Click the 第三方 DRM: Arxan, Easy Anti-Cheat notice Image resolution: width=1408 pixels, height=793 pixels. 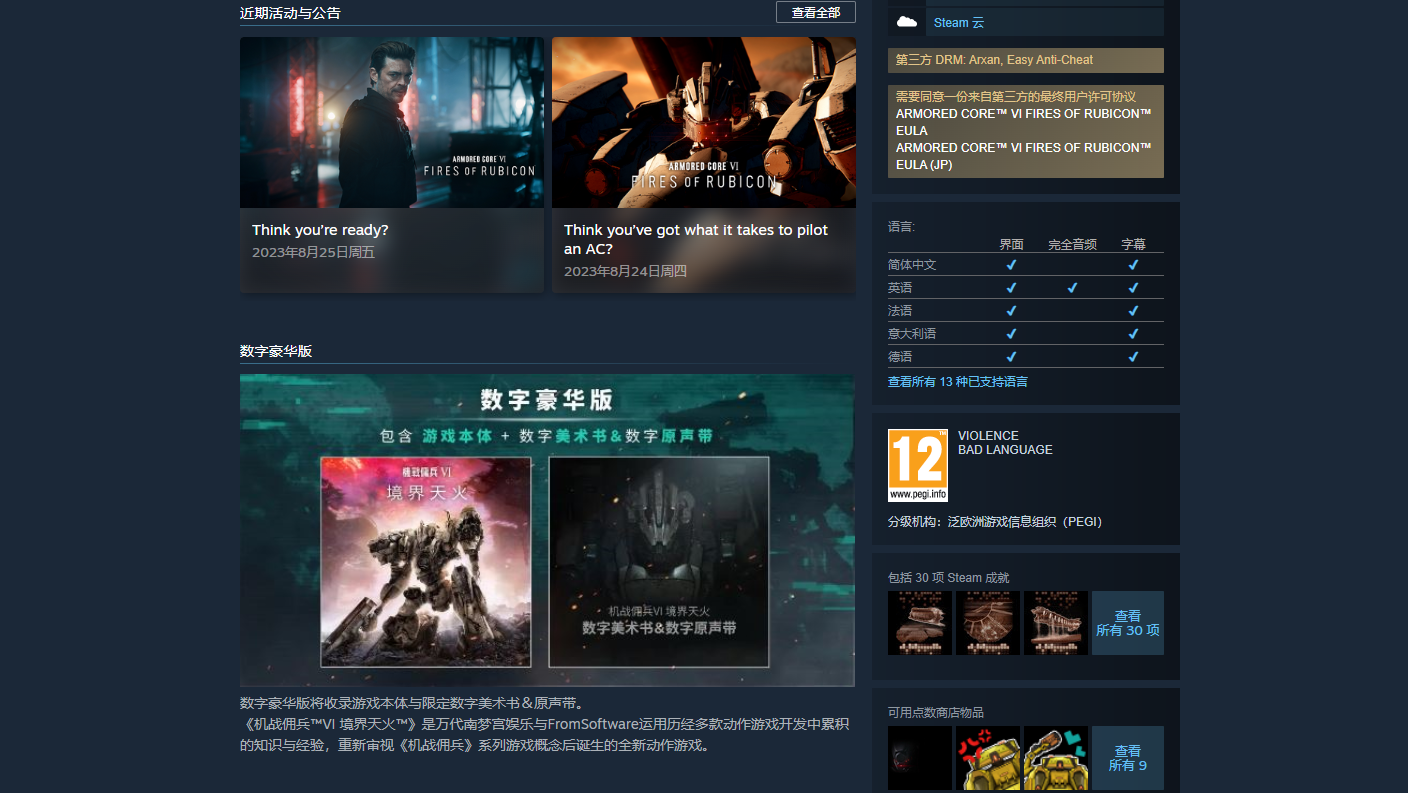click(x=1026, y=60)
